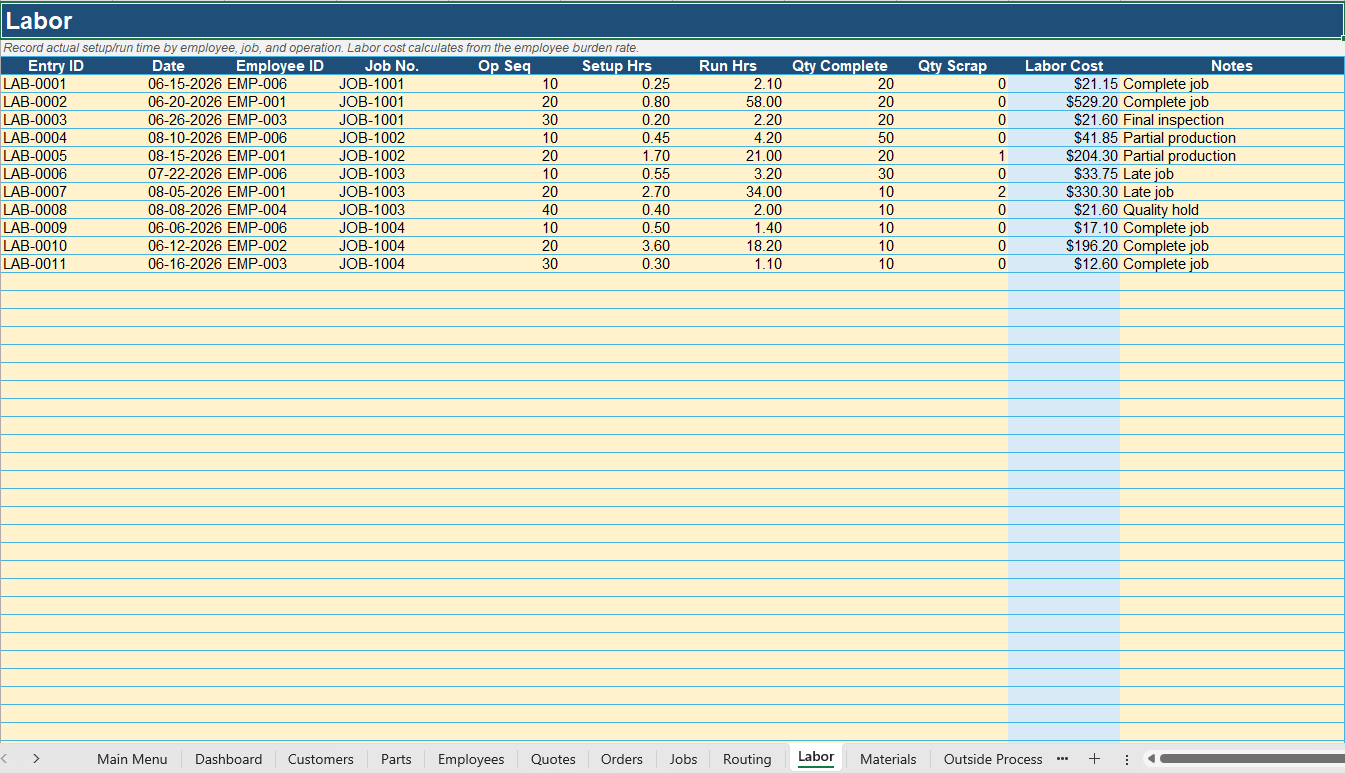The image size is (1345, 773).
Task: Click the horizontal scrollbar left arrow
Action: pos(1150,759)
